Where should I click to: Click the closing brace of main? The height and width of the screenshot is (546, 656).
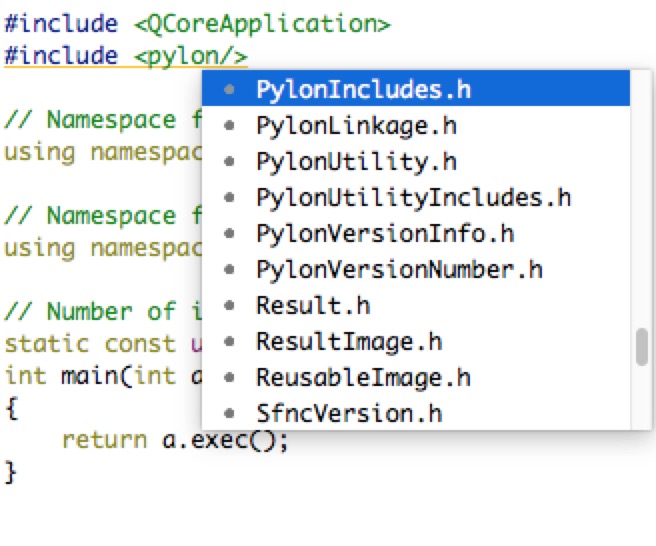click(x=10, y=472)
